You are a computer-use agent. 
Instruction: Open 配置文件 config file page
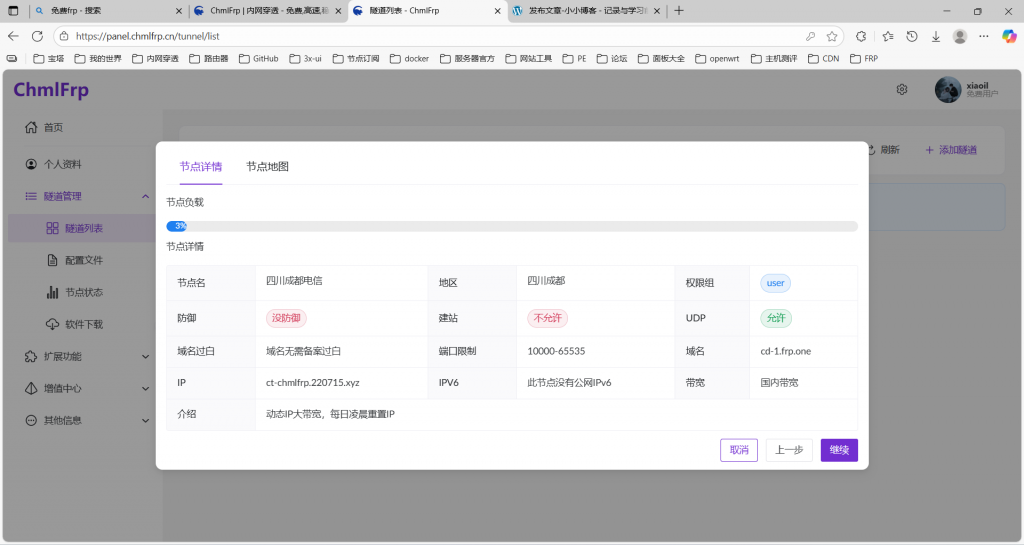click(84, 261)
